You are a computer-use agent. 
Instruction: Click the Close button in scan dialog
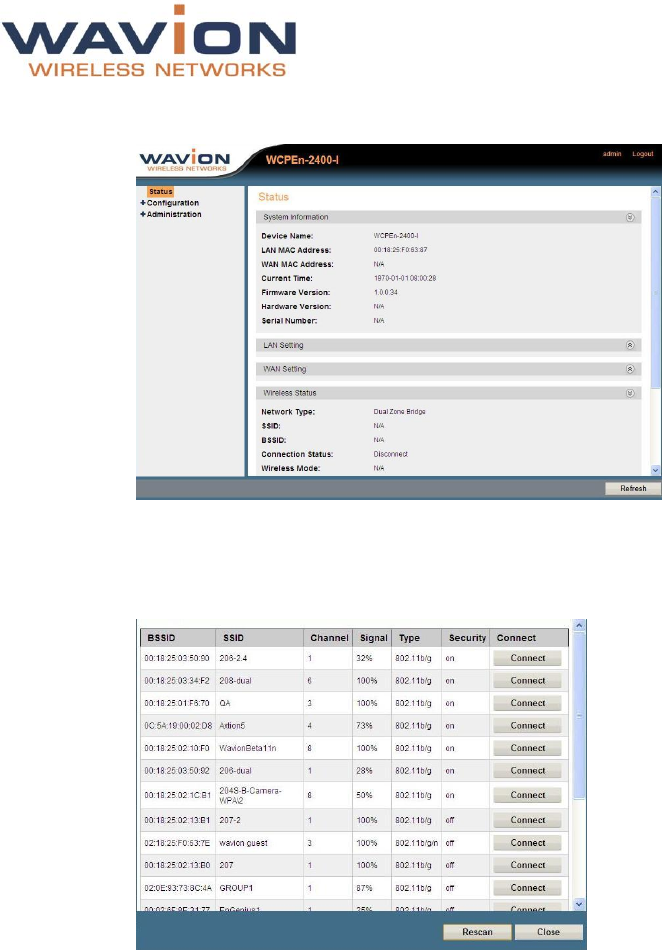click(x=548, y=932)
